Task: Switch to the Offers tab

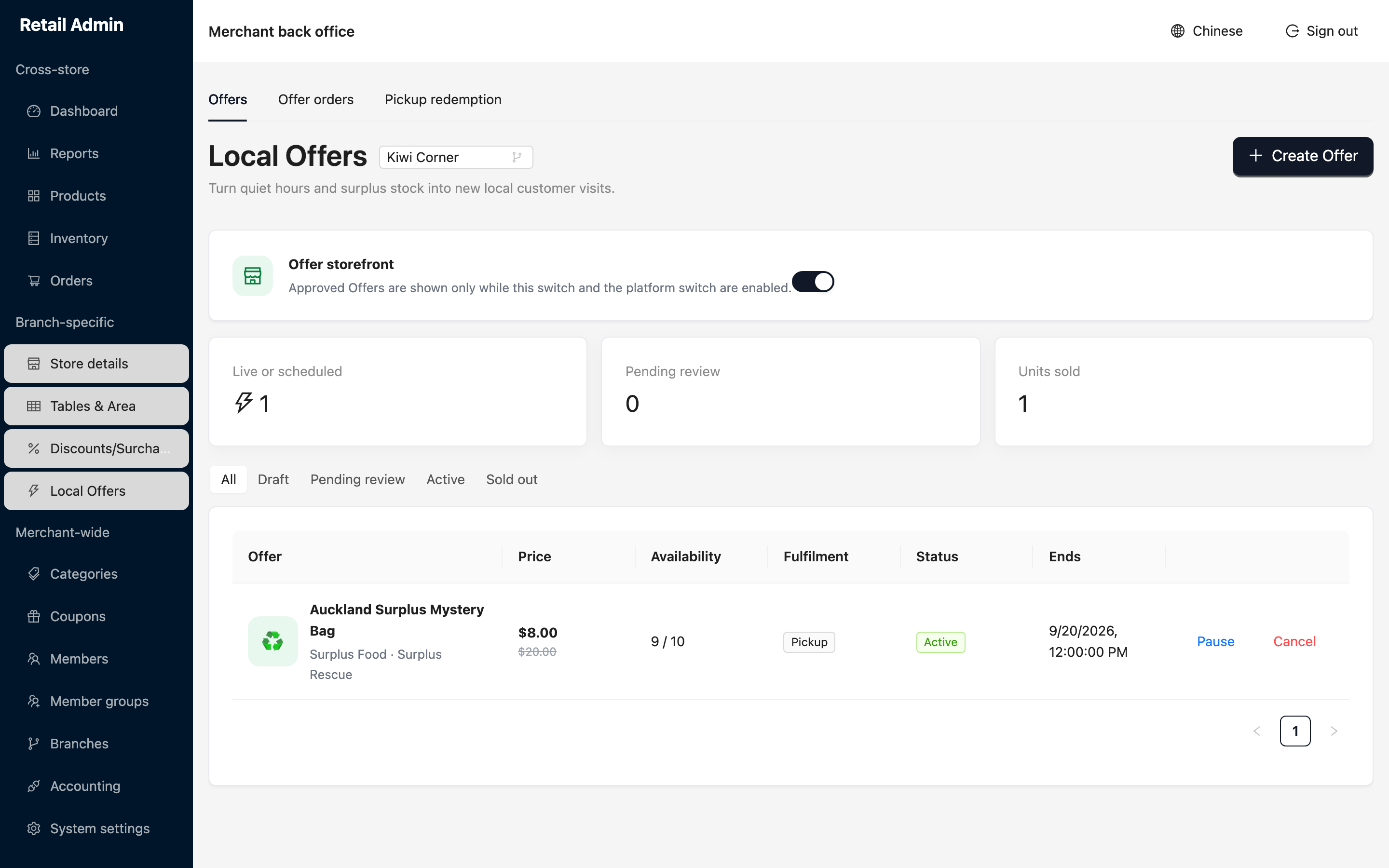Action: (227, 99)
